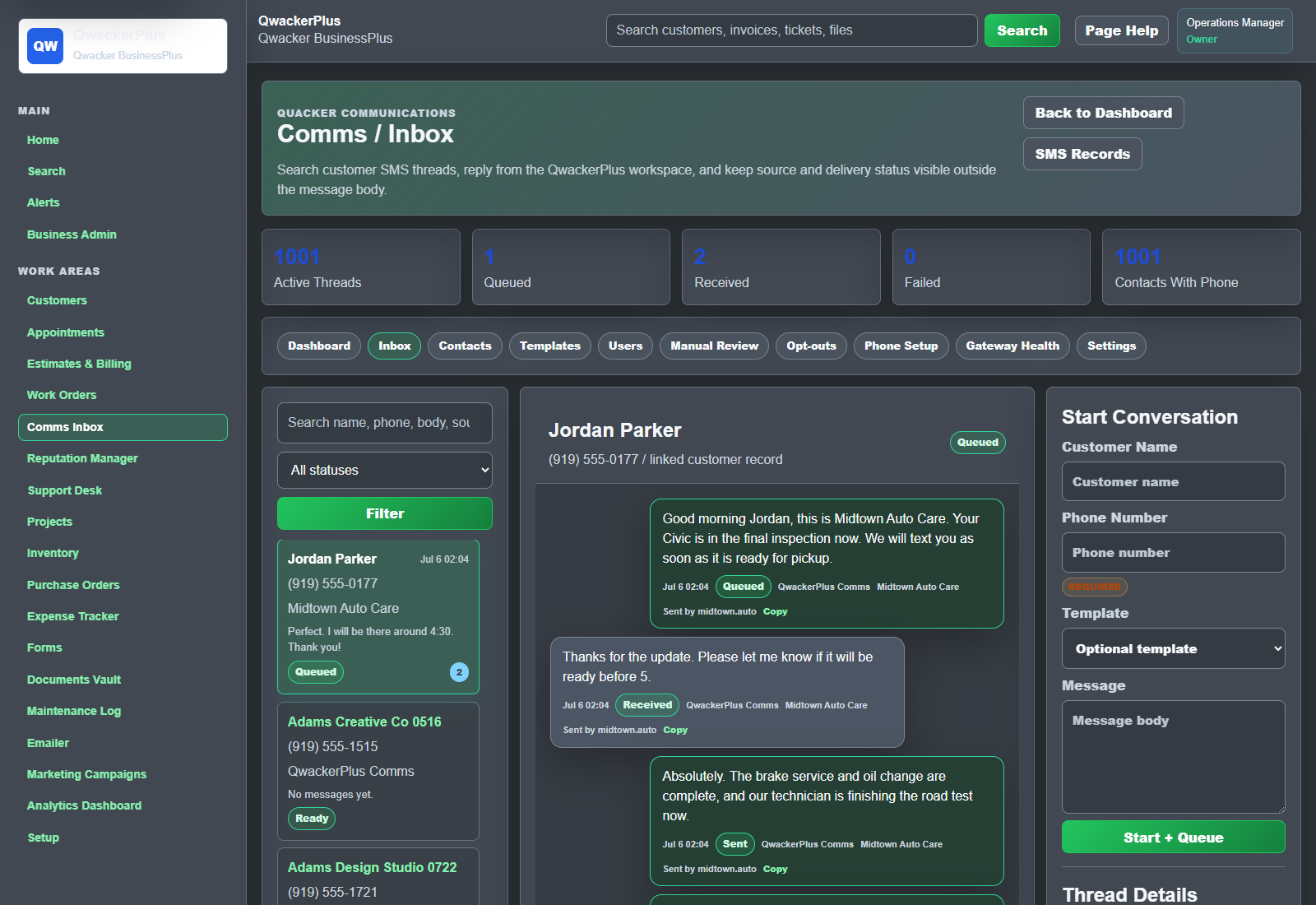Open the Settings tab
The image size is (1316, 905).
[1111, 346]
